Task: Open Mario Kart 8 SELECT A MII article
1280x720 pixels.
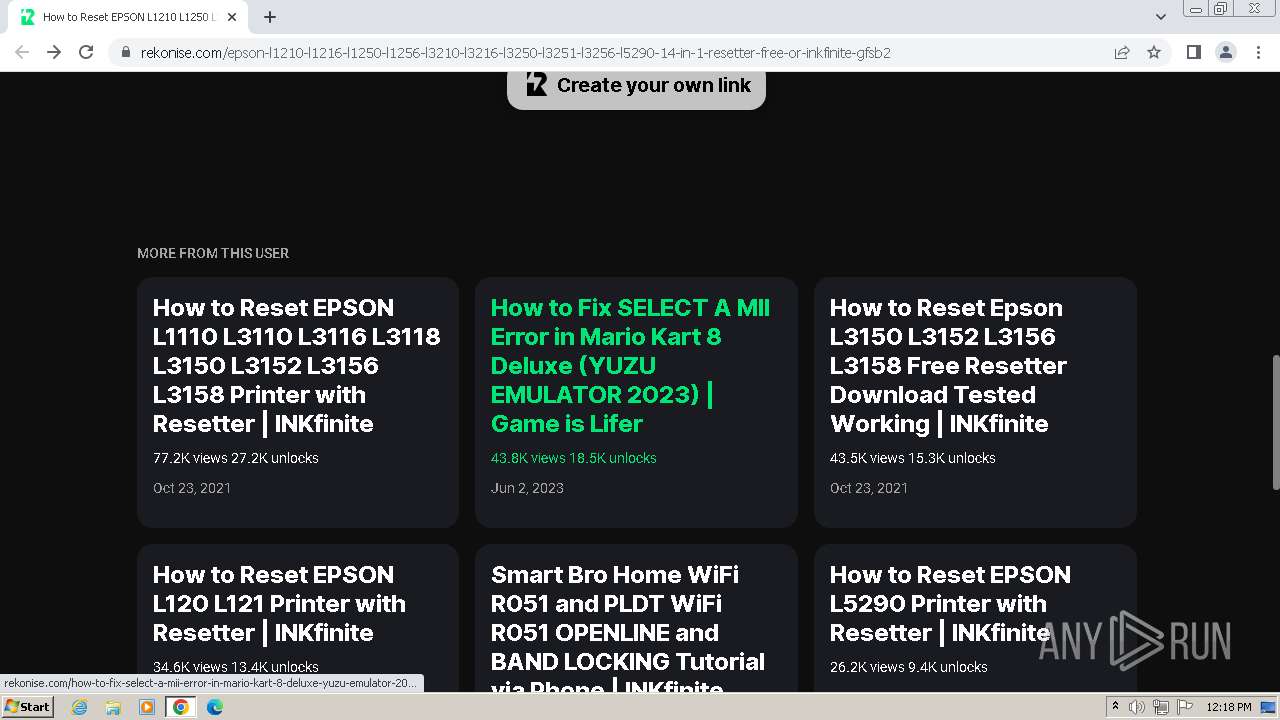Action: point(636,402)
